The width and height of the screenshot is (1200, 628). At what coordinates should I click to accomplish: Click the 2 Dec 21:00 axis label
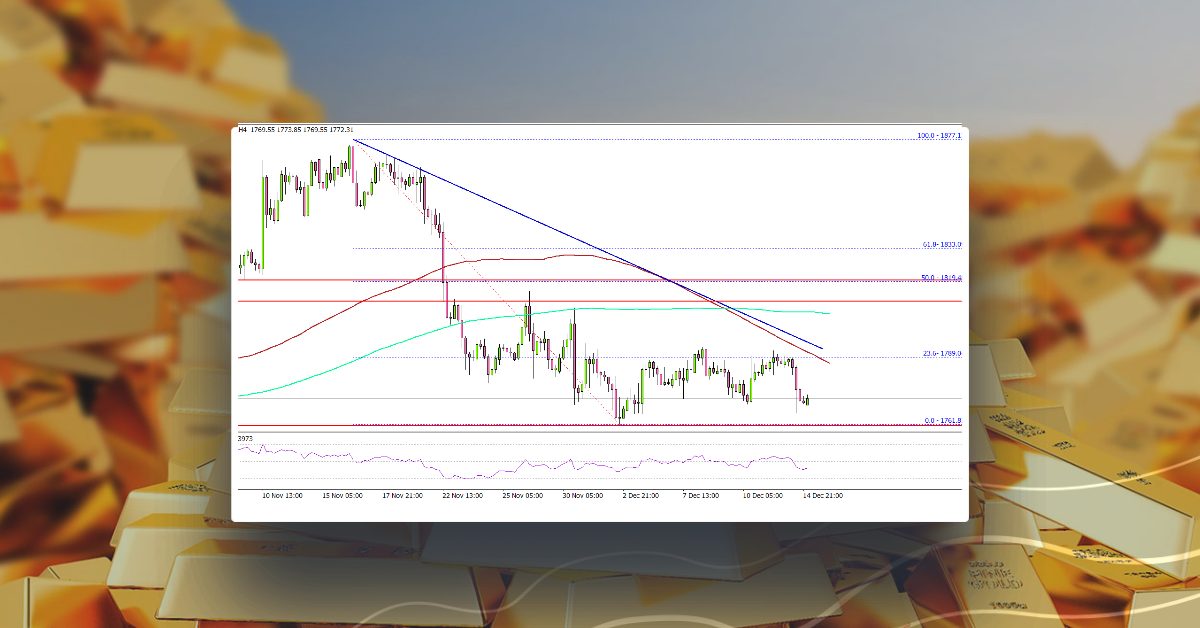pos(643,494)
